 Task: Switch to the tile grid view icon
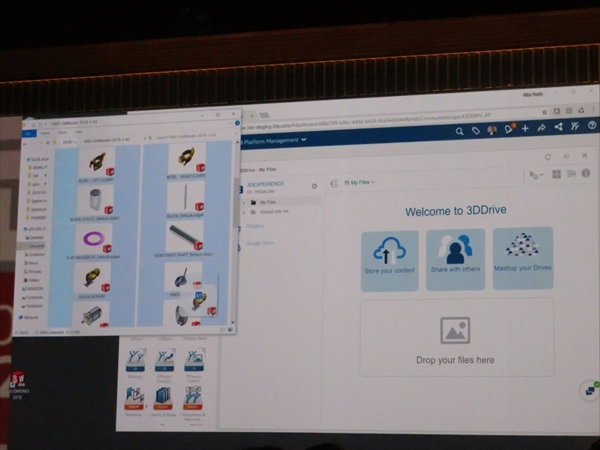(556, 174)
